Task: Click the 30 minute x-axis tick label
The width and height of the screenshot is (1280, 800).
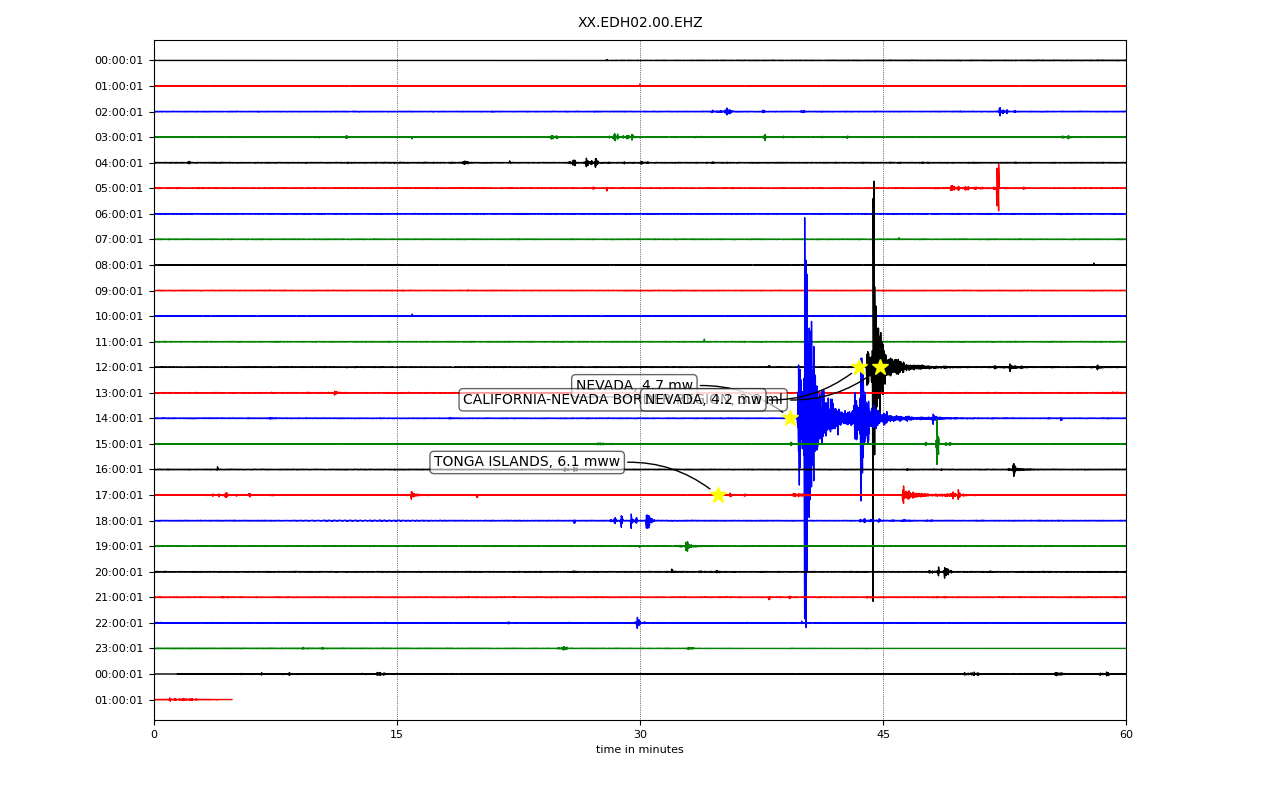Action: (640, 735)
